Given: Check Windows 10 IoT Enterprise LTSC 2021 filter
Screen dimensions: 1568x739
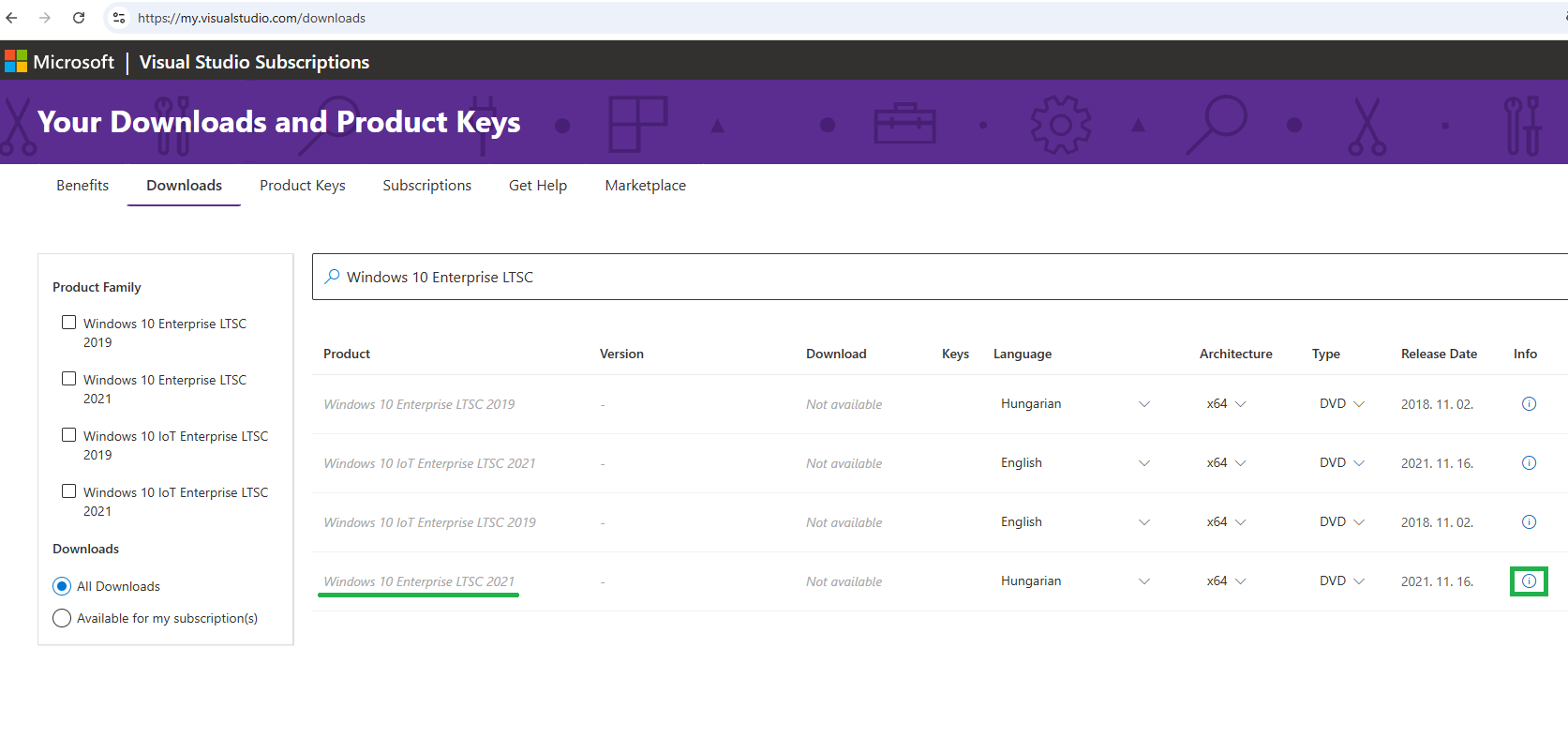Looking at the screenshot, I should coord(68,491).
